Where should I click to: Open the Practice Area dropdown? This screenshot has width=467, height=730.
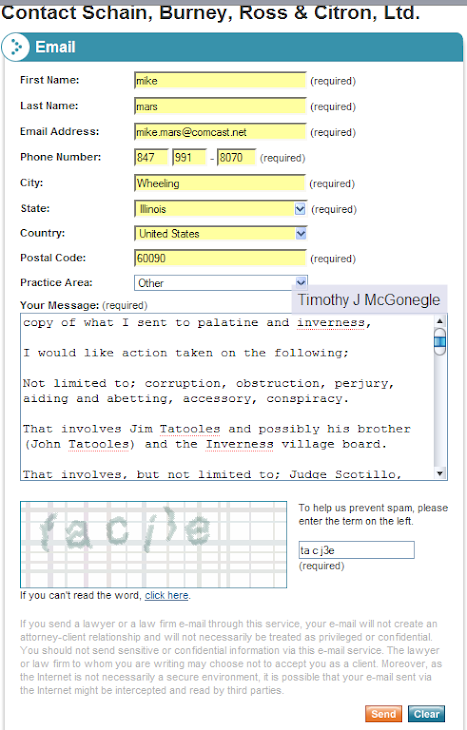coord(220,283)
